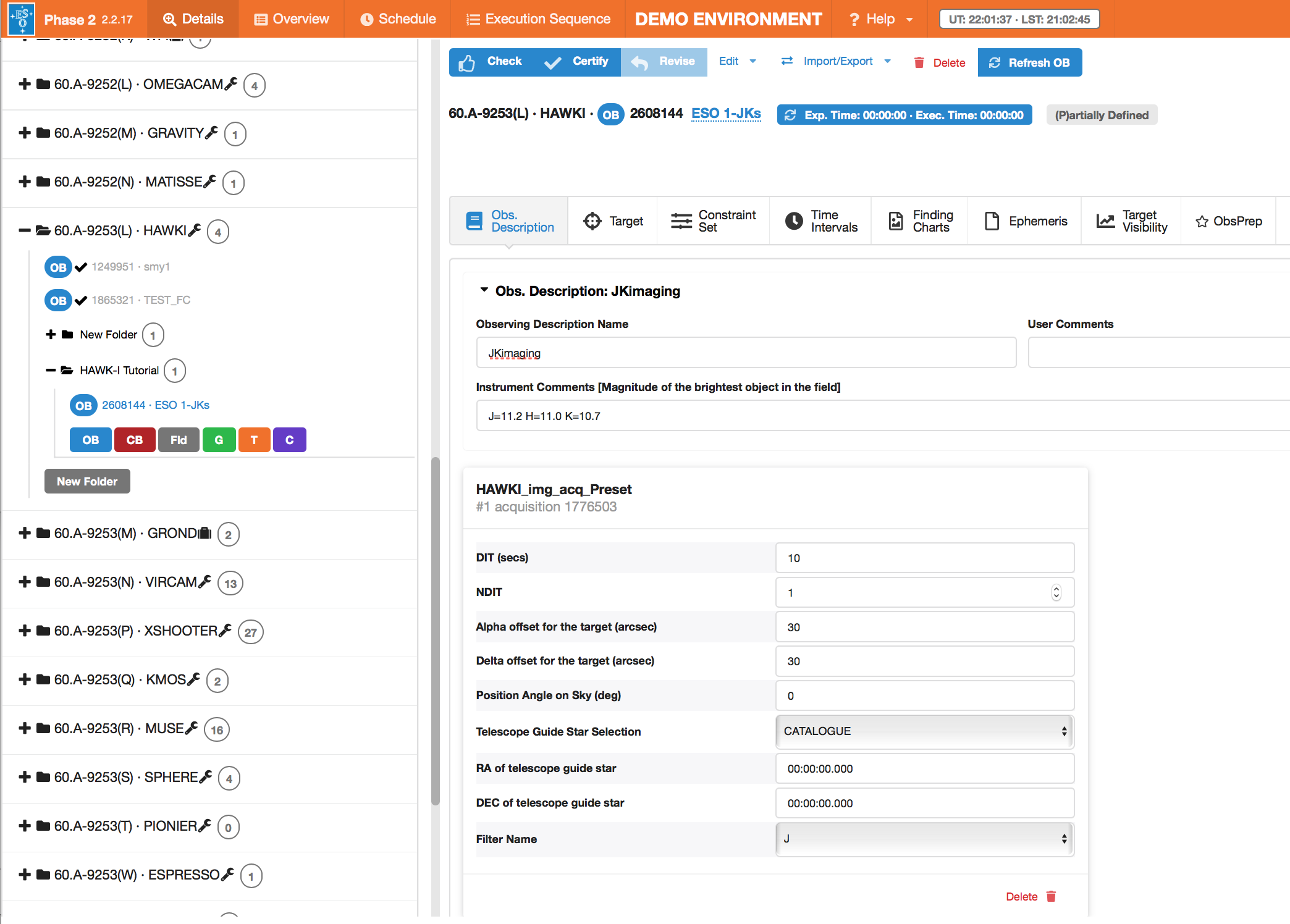Click the grey Fld button
This screenshot has width=1290, height=924.
(179, 440)
